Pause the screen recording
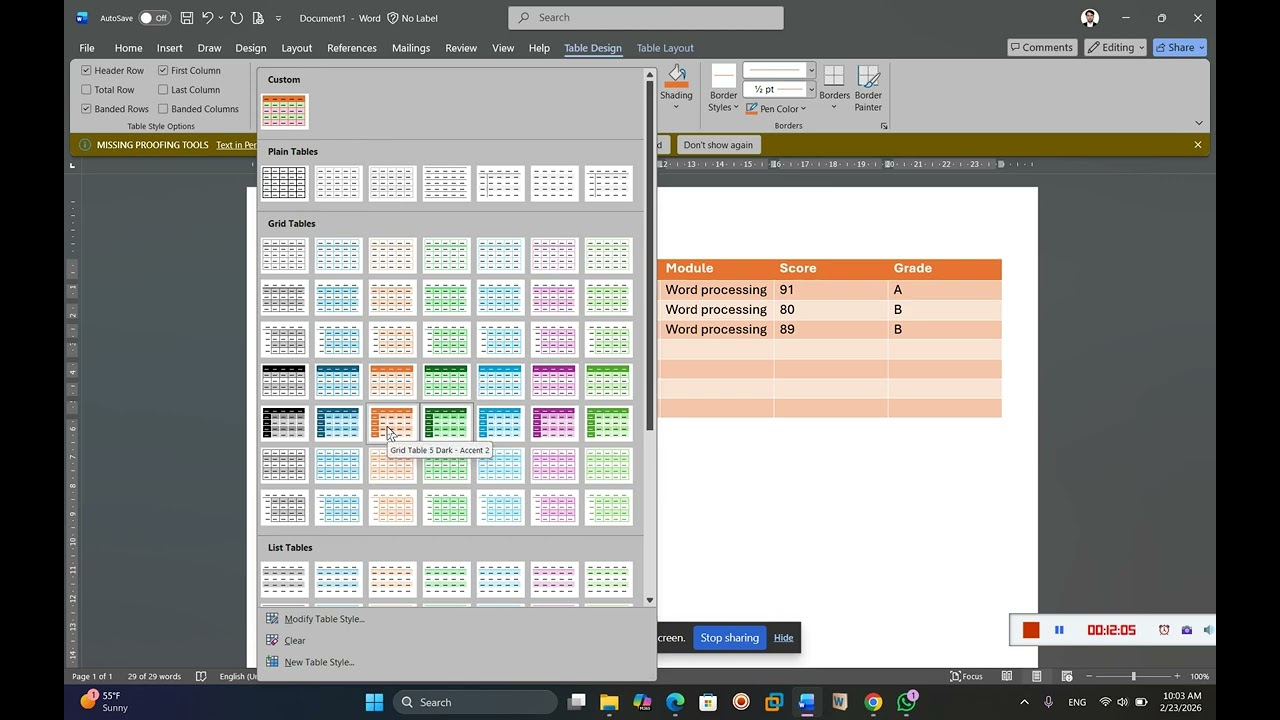Image resolution: width=1280 pixels, height=720 pixels. (1059, 630)
